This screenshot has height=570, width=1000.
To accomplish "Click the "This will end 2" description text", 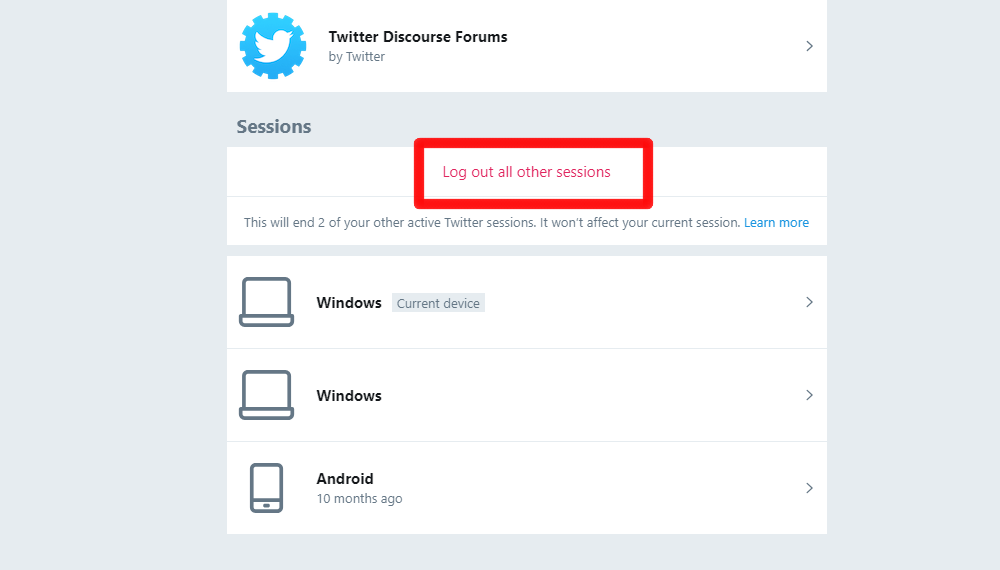I will point(492,223).
